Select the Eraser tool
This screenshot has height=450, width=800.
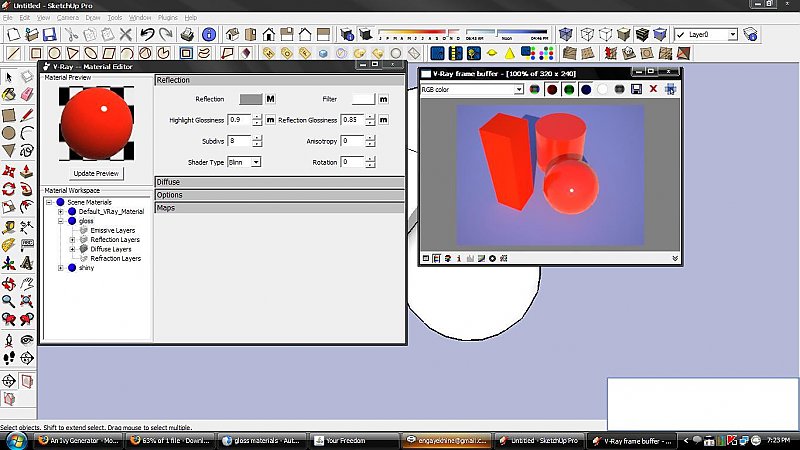tap(27, 95)
